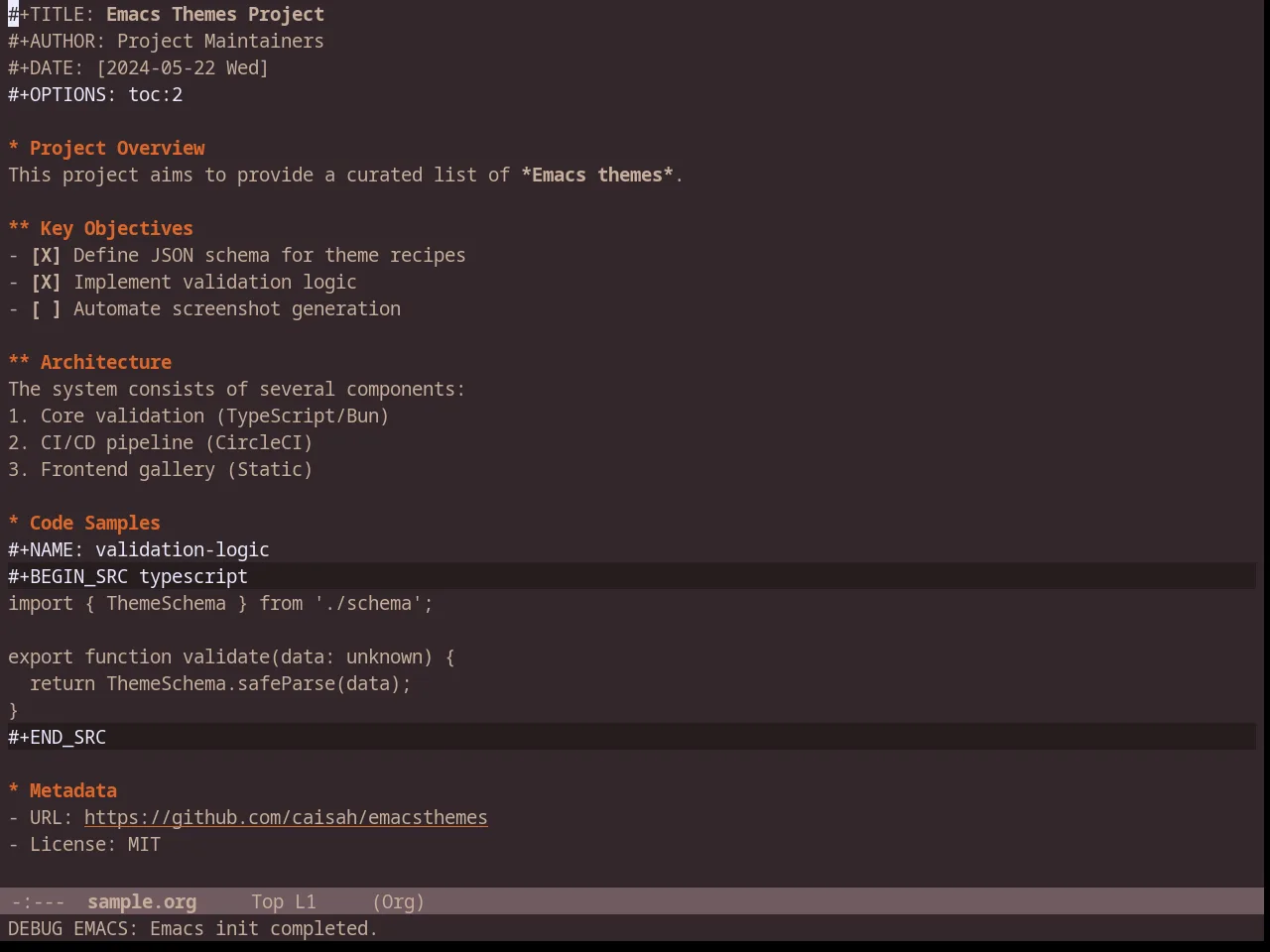Click 'Project Maintainers' author value
Screen dimensions: 1270x952
[220, 41]
